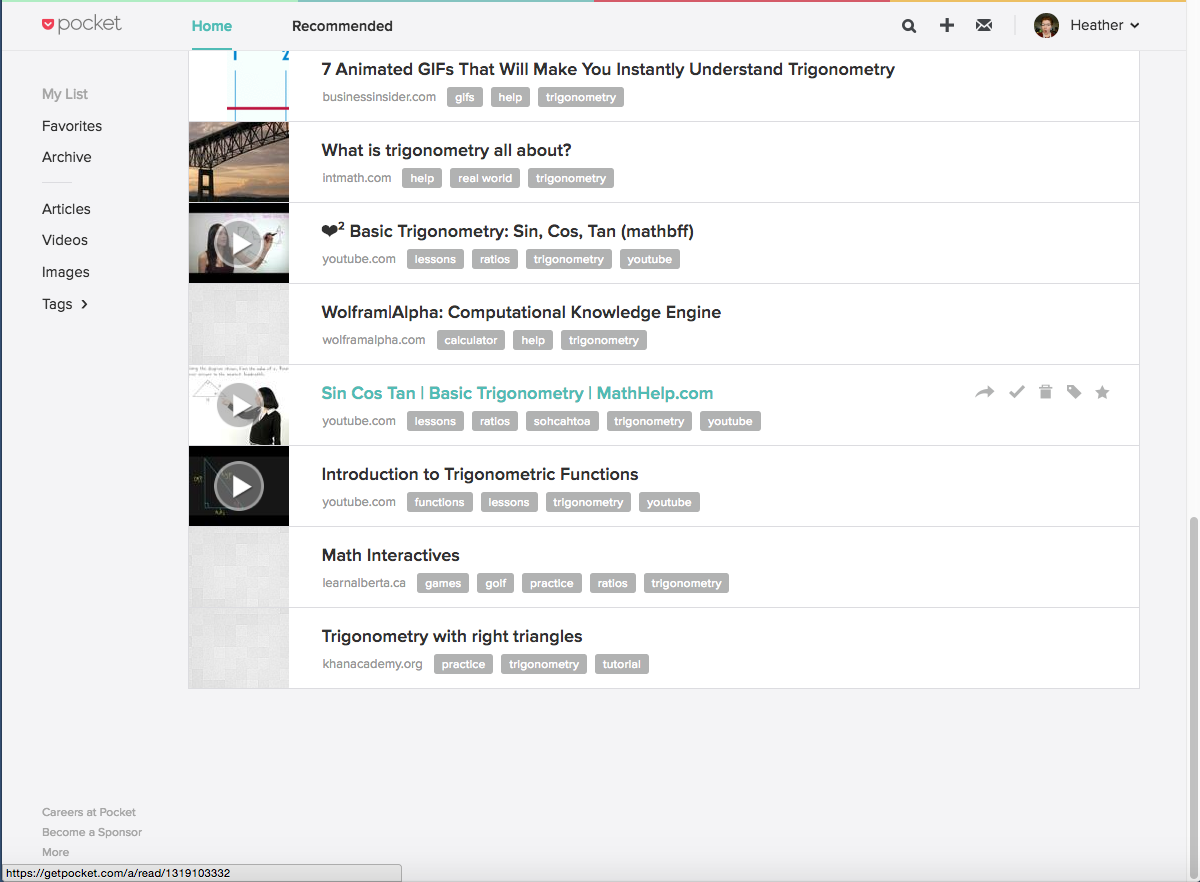Play the Sin Cos Tan MathHelp video thumbnail
This screenshot has width=1200, height=882.
(239, 405)
